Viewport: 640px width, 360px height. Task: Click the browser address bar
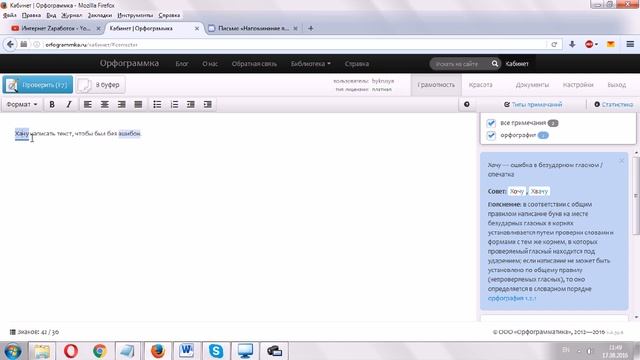click(x=294, y=44)
